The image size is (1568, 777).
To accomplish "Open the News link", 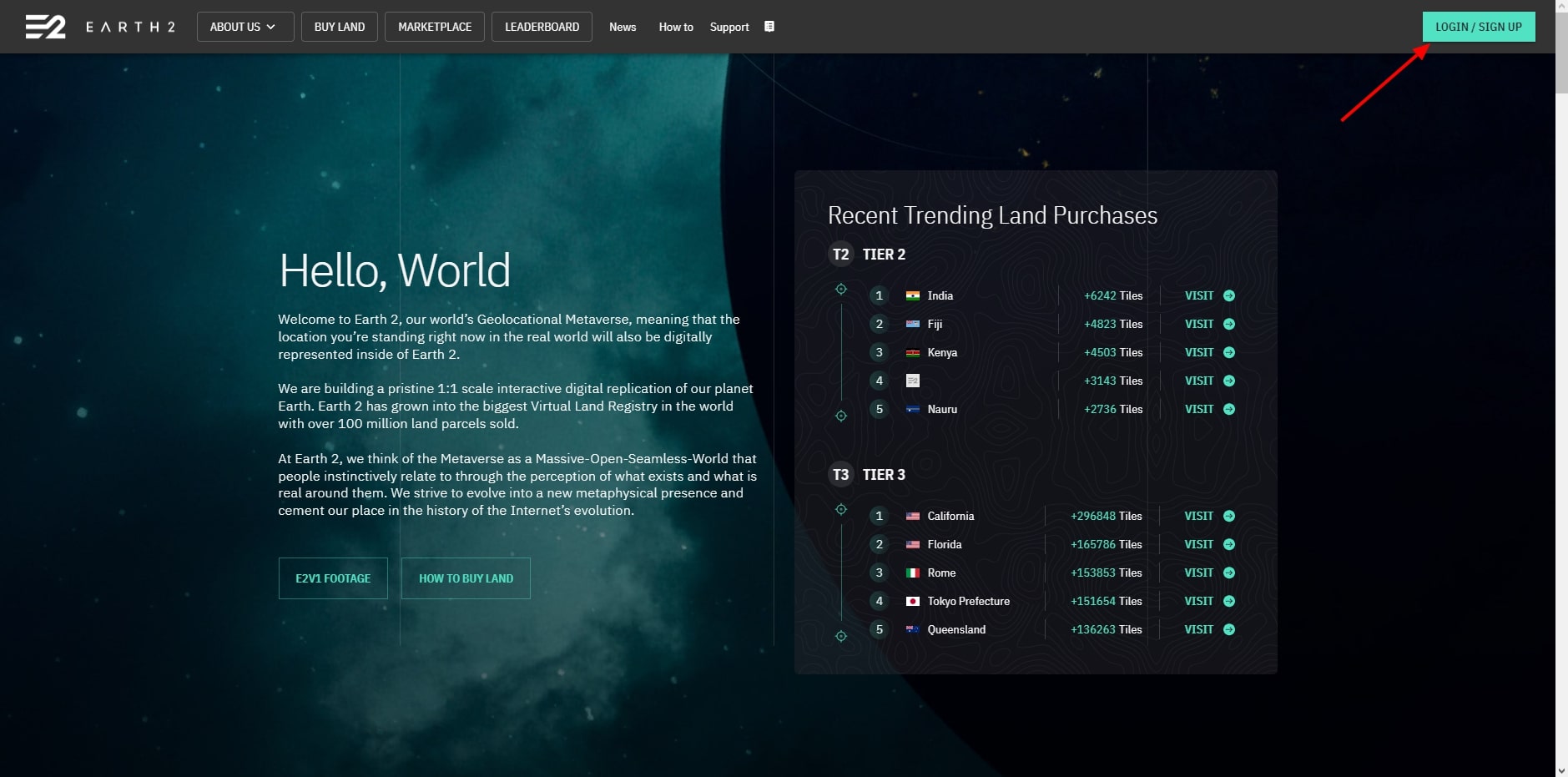I will 623,27.
